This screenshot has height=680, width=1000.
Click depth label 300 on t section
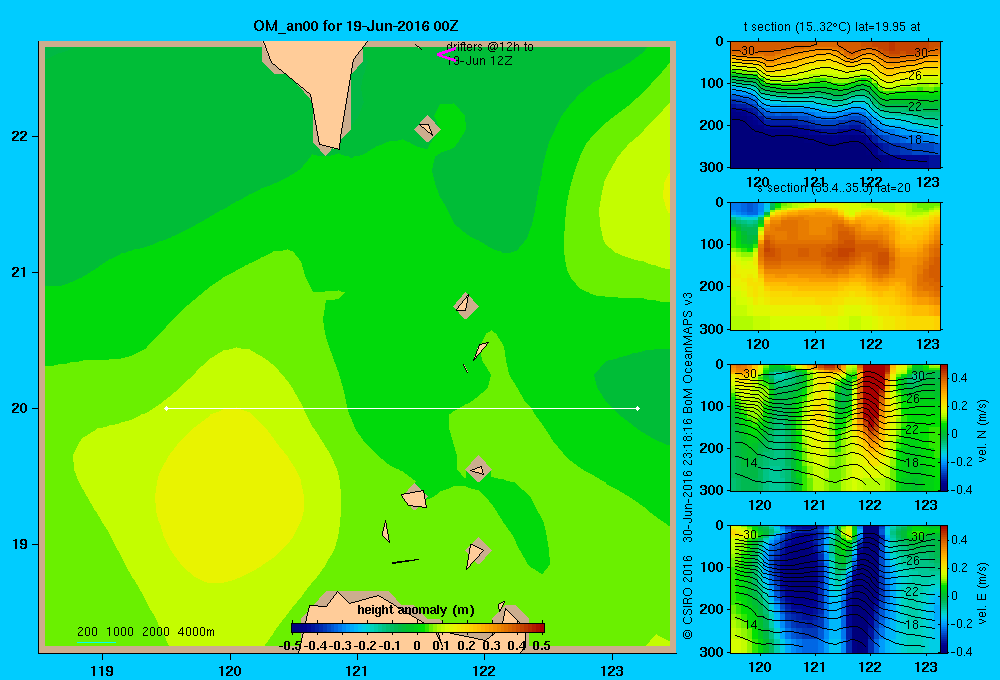[711, 167]
